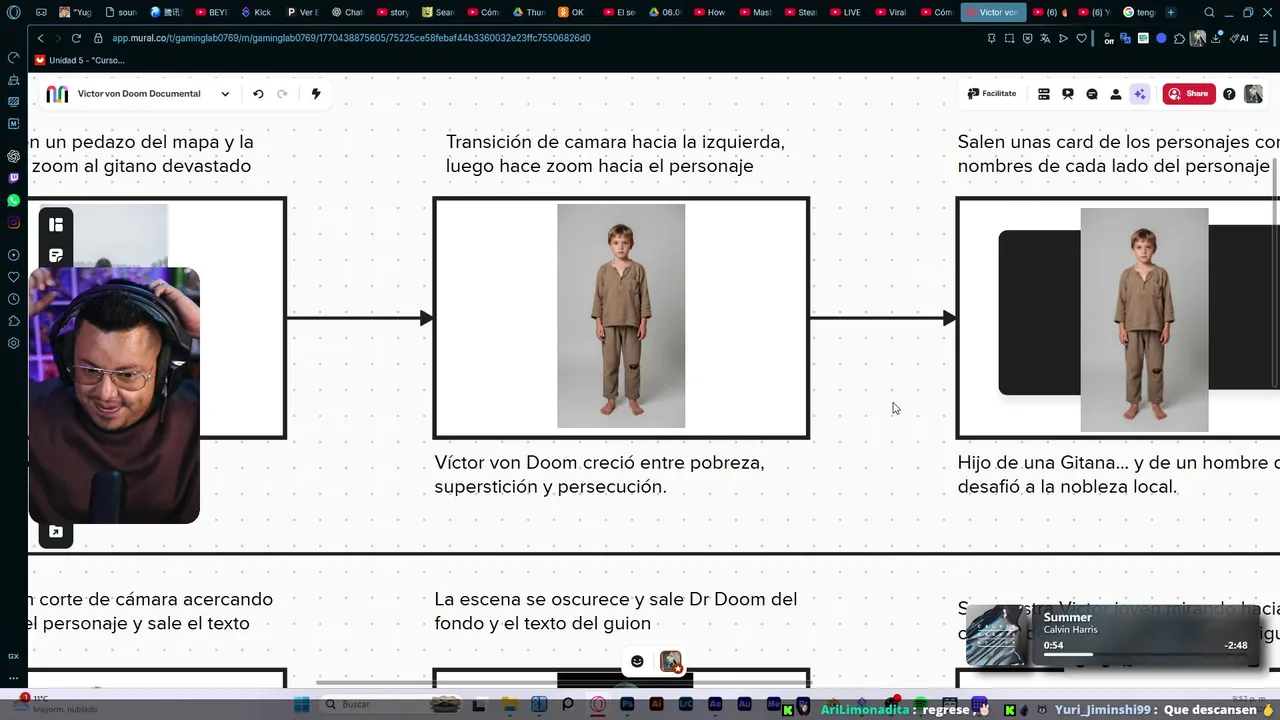Open the AI sparkle assistant
This screenshot has height=720, width=1280.
click(1140, 94)
